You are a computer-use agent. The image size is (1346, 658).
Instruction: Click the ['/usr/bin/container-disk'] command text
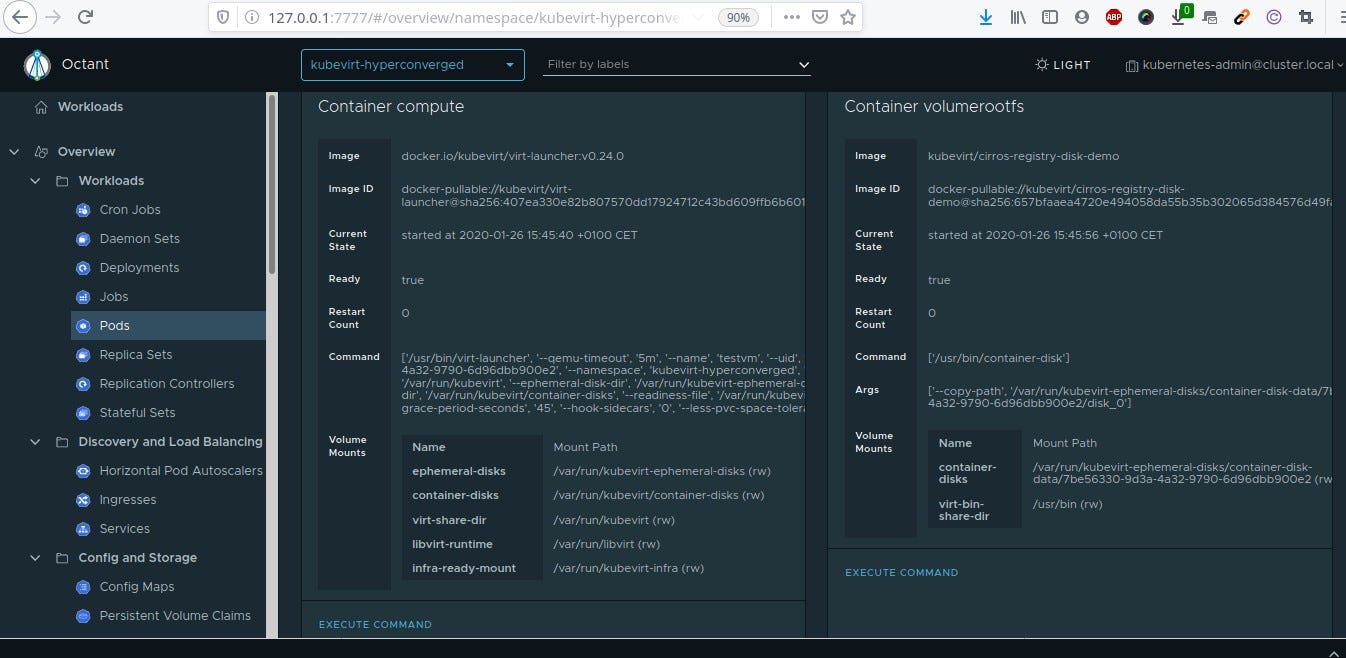click(998, 358)
